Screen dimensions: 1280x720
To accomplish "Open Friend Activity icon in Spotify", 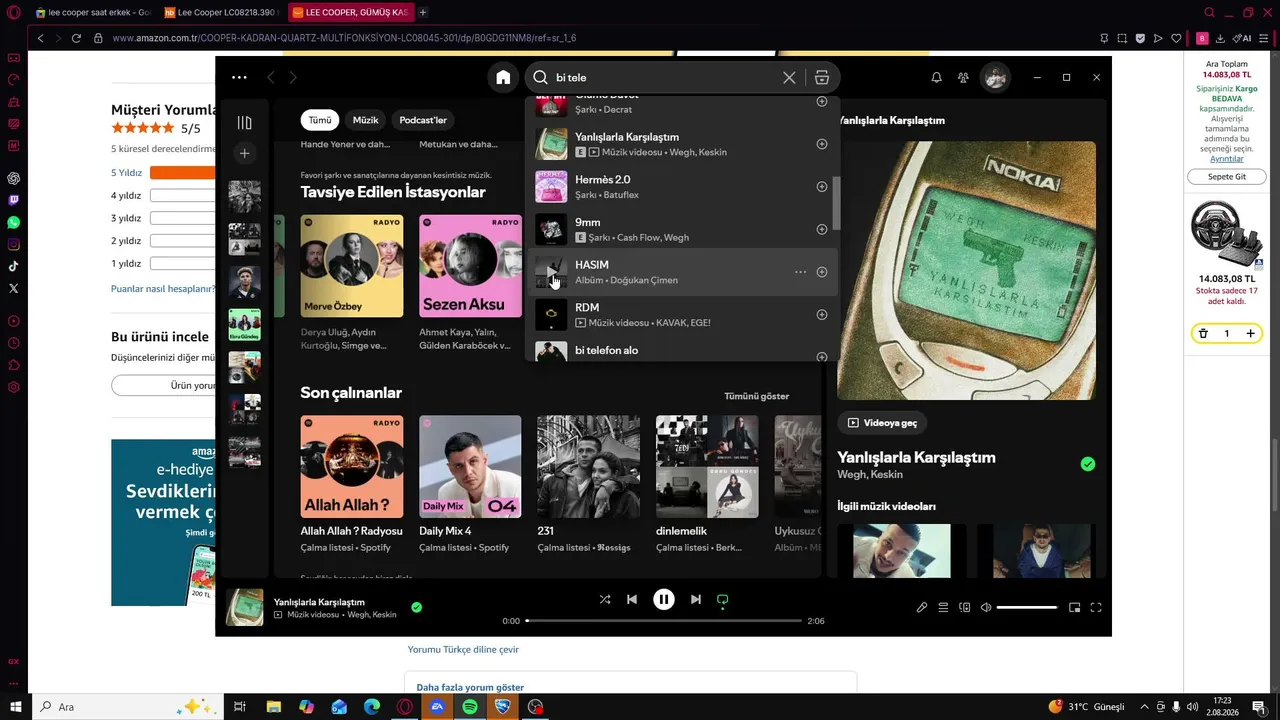I will [963, 77].
